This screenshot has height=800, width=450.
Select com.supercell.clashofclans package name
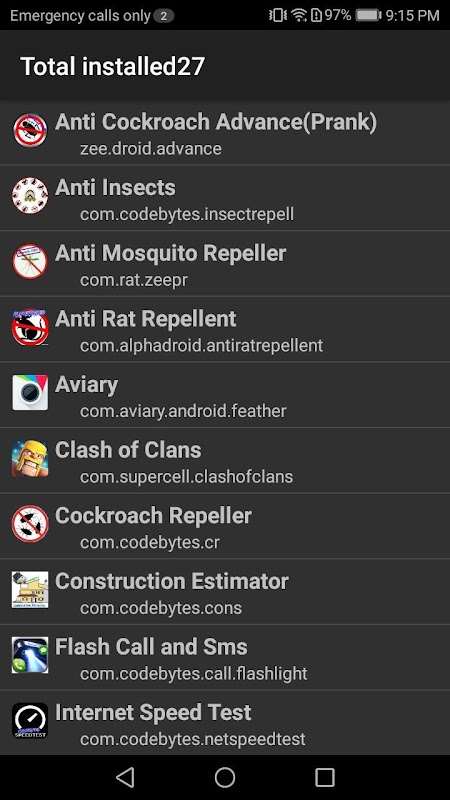186,477
